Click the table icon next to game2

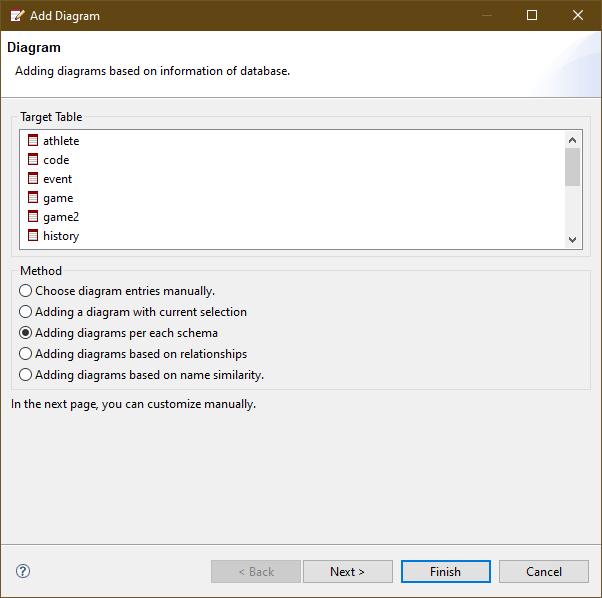(33, 217)
